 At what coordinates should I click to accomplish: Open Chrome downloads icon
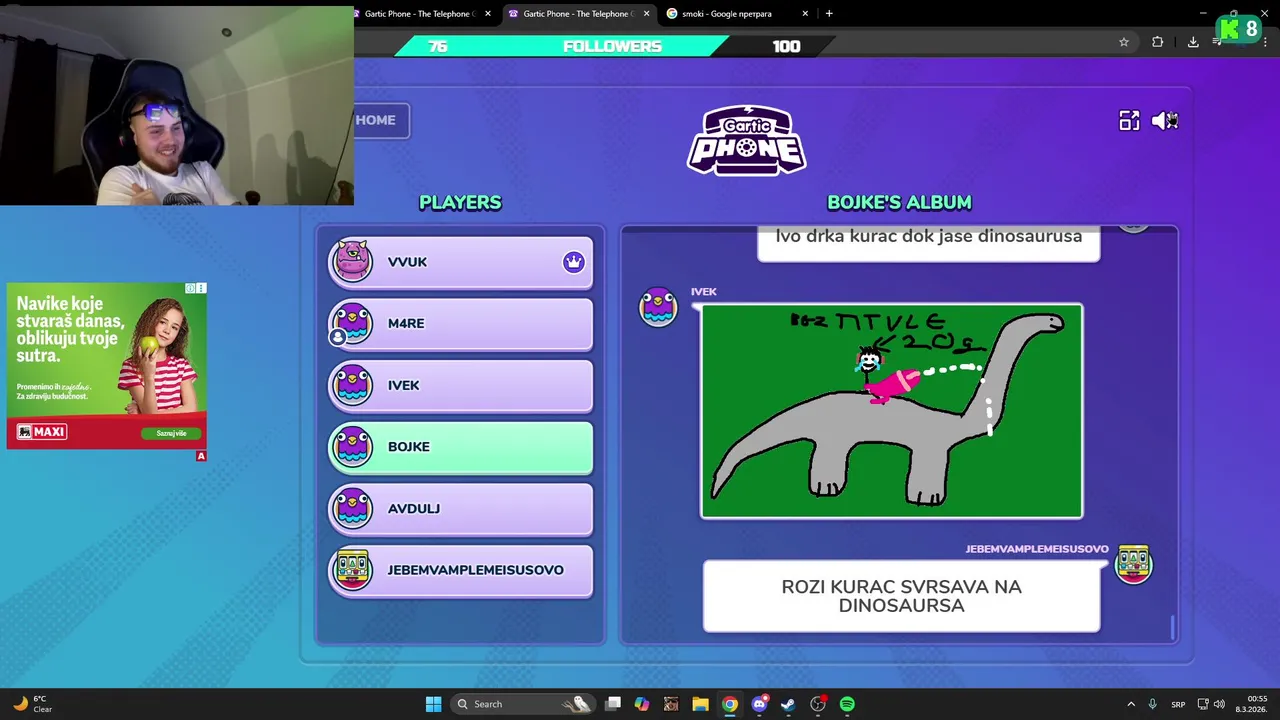pos(1193,42)
